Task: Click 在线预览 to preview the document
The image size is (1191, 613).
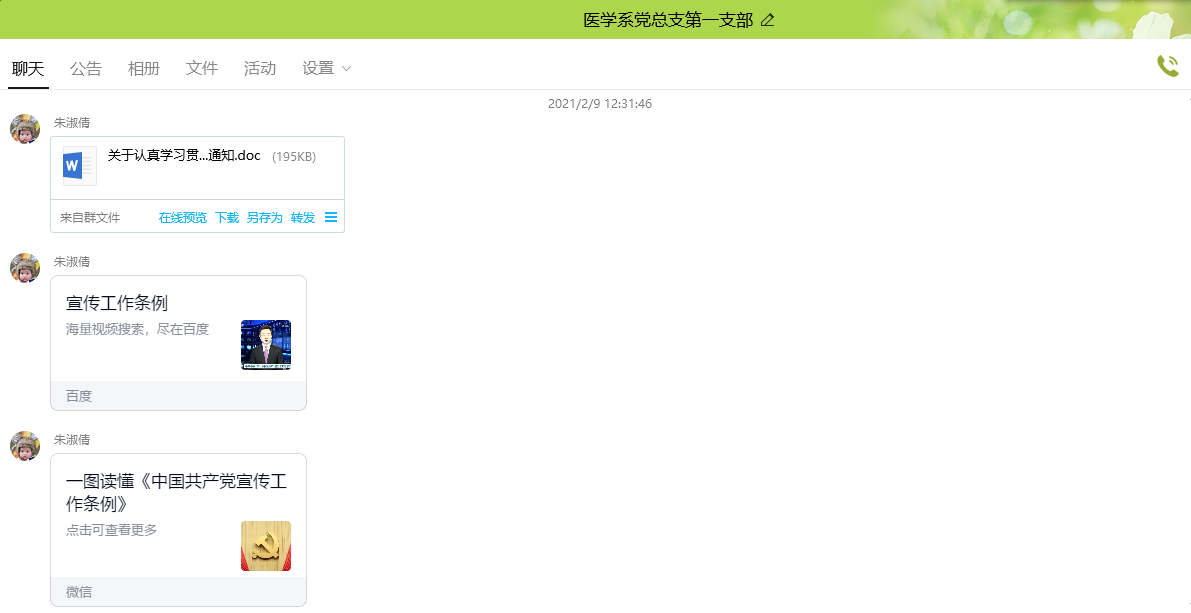Action: pos(182,217)
